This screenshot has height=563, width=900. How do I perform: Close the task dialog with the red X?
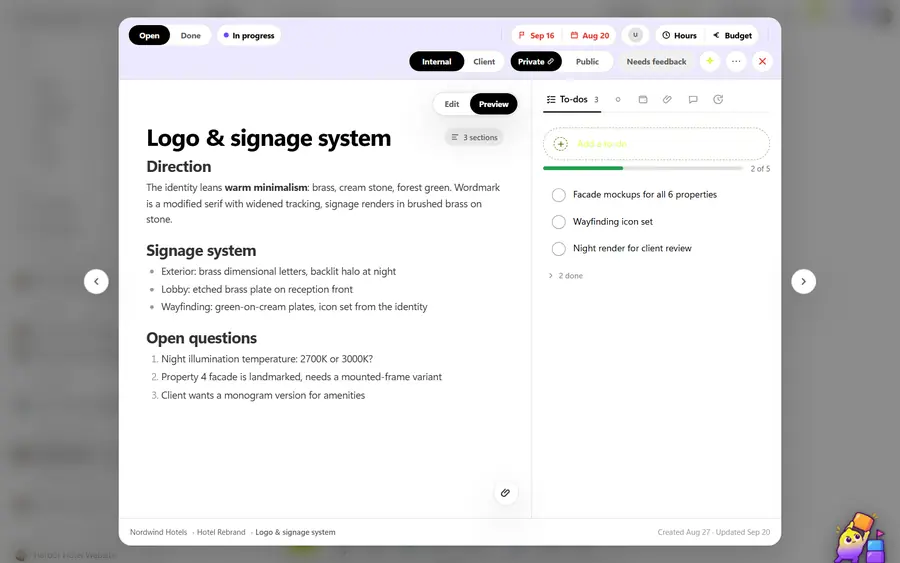coord(762,61)
